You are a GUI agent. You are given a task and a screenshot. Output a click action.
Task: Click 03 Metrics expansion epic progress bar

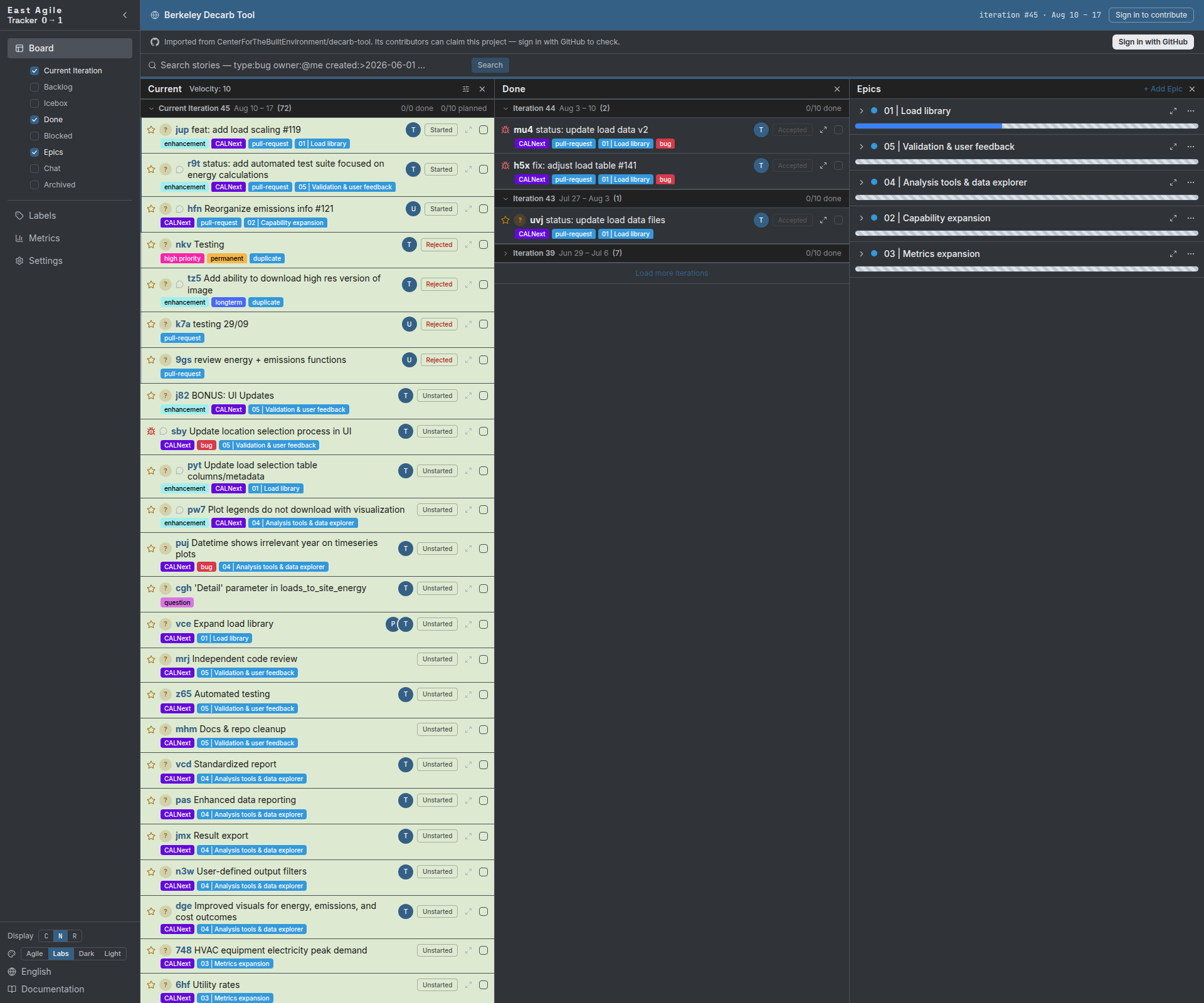point(1027,269)
